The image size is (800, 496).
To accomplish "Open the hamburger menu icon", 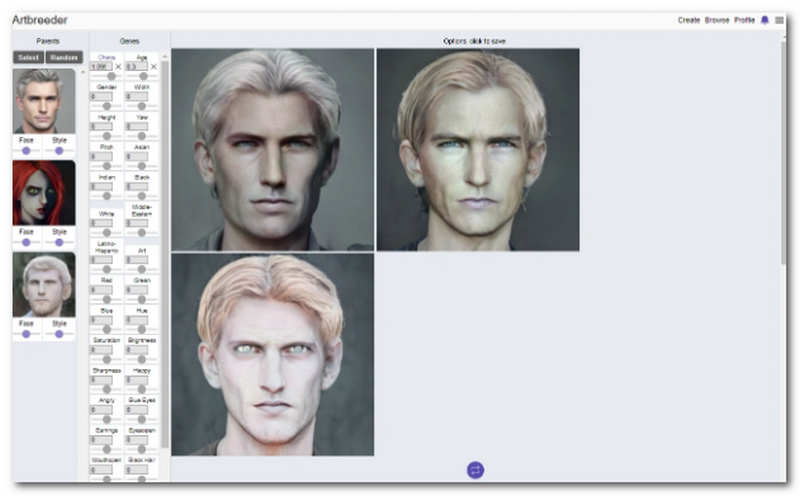I will click(x=779, y=20).
